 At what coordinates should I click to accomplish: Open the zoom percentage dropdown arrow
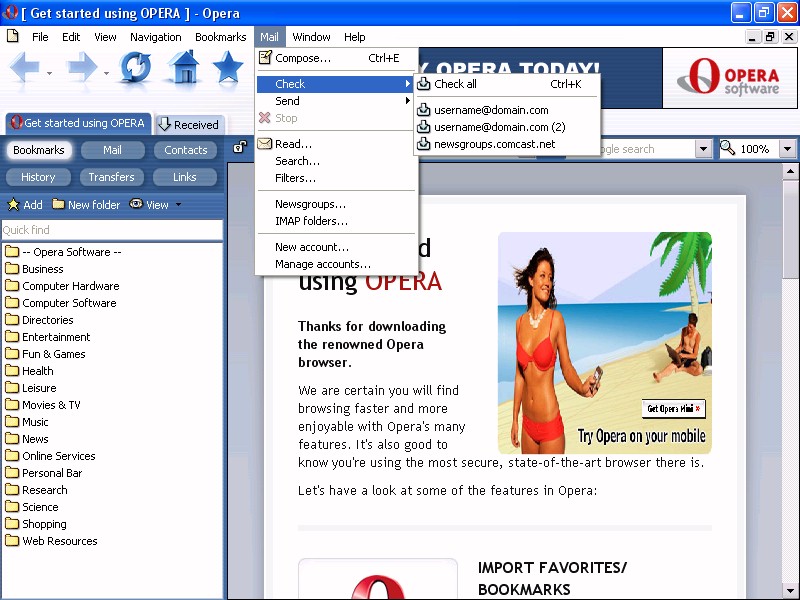(787, 149)
